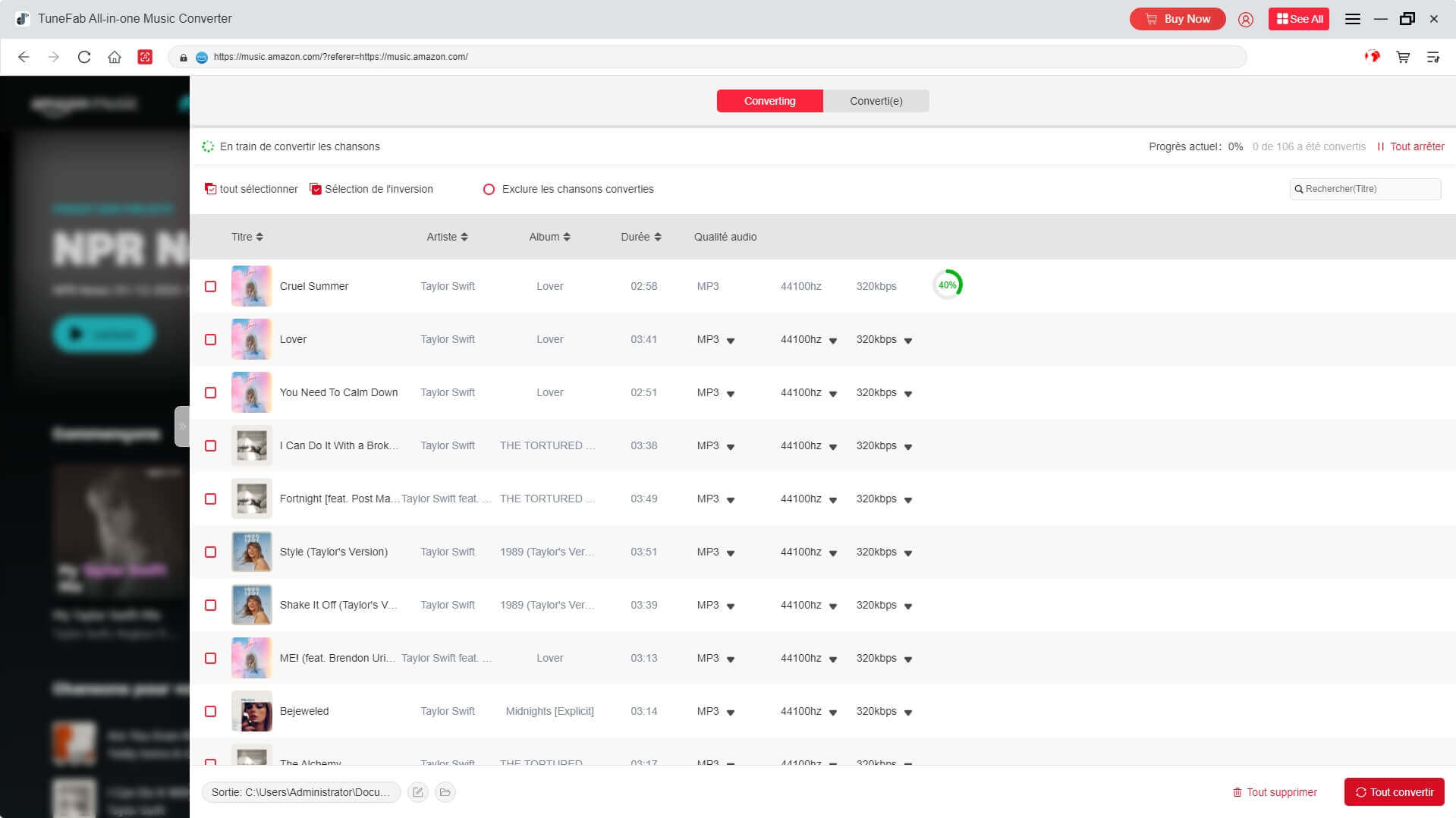Click the 'THE TORTURED' album cell for Fortnight
The width and height of the screenshot is (1456, 818).
(547, 499)
